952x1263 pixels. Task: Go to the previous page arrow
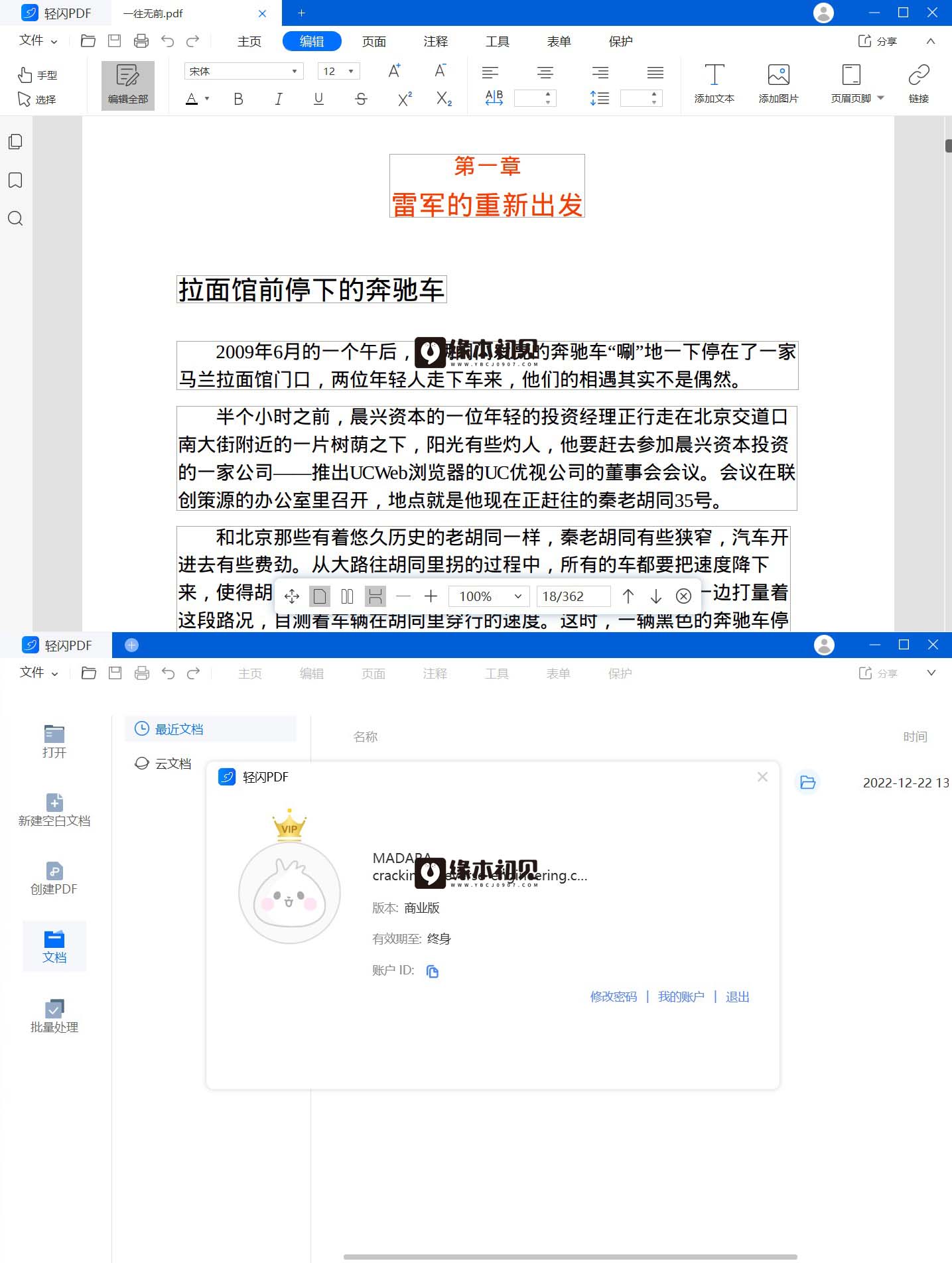pos(628,596)
